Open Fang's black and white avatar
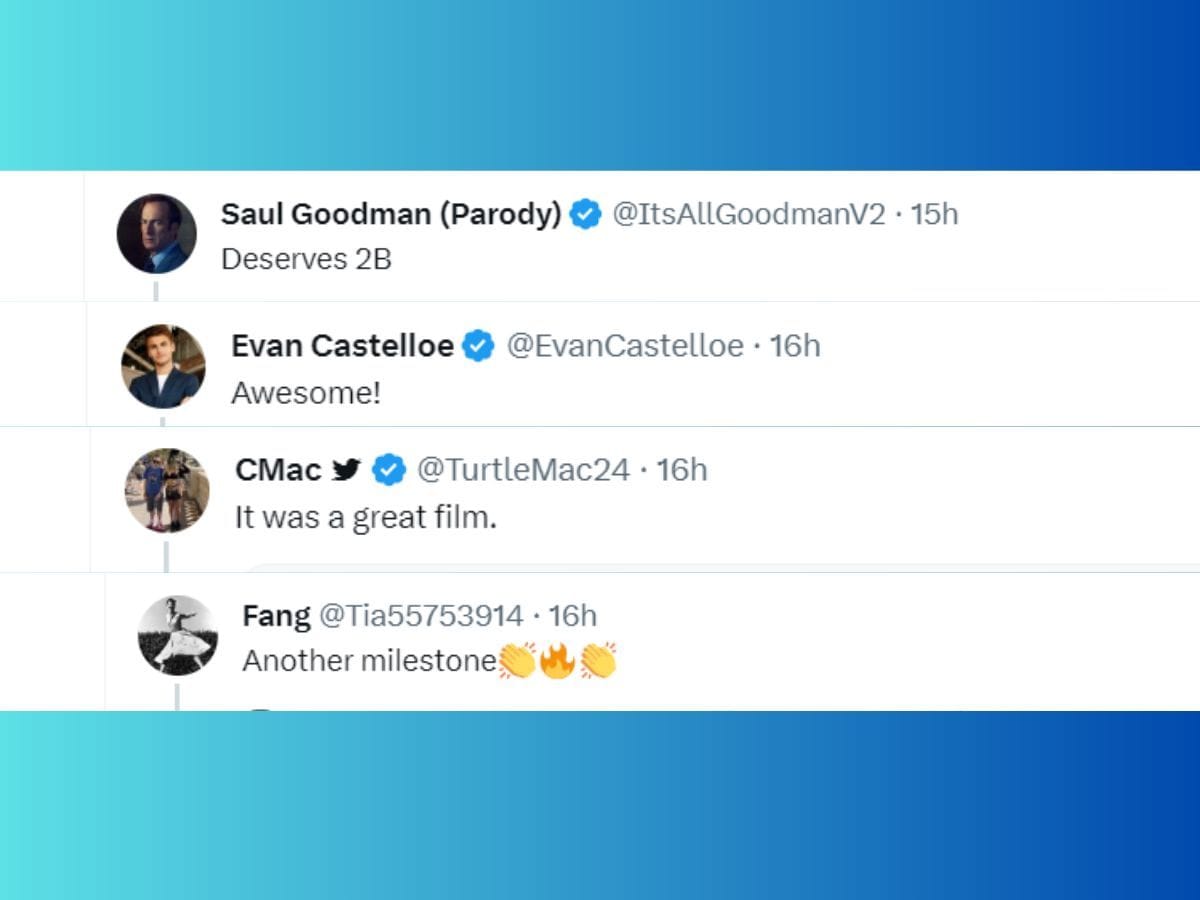Viewport: 1200px width, 900px height. (178, 635)
